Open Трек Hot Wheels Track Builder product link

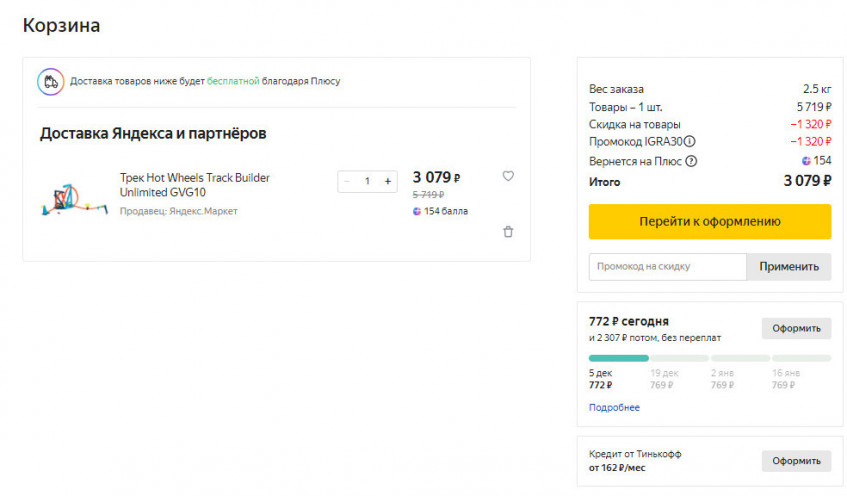coord(194,185)
